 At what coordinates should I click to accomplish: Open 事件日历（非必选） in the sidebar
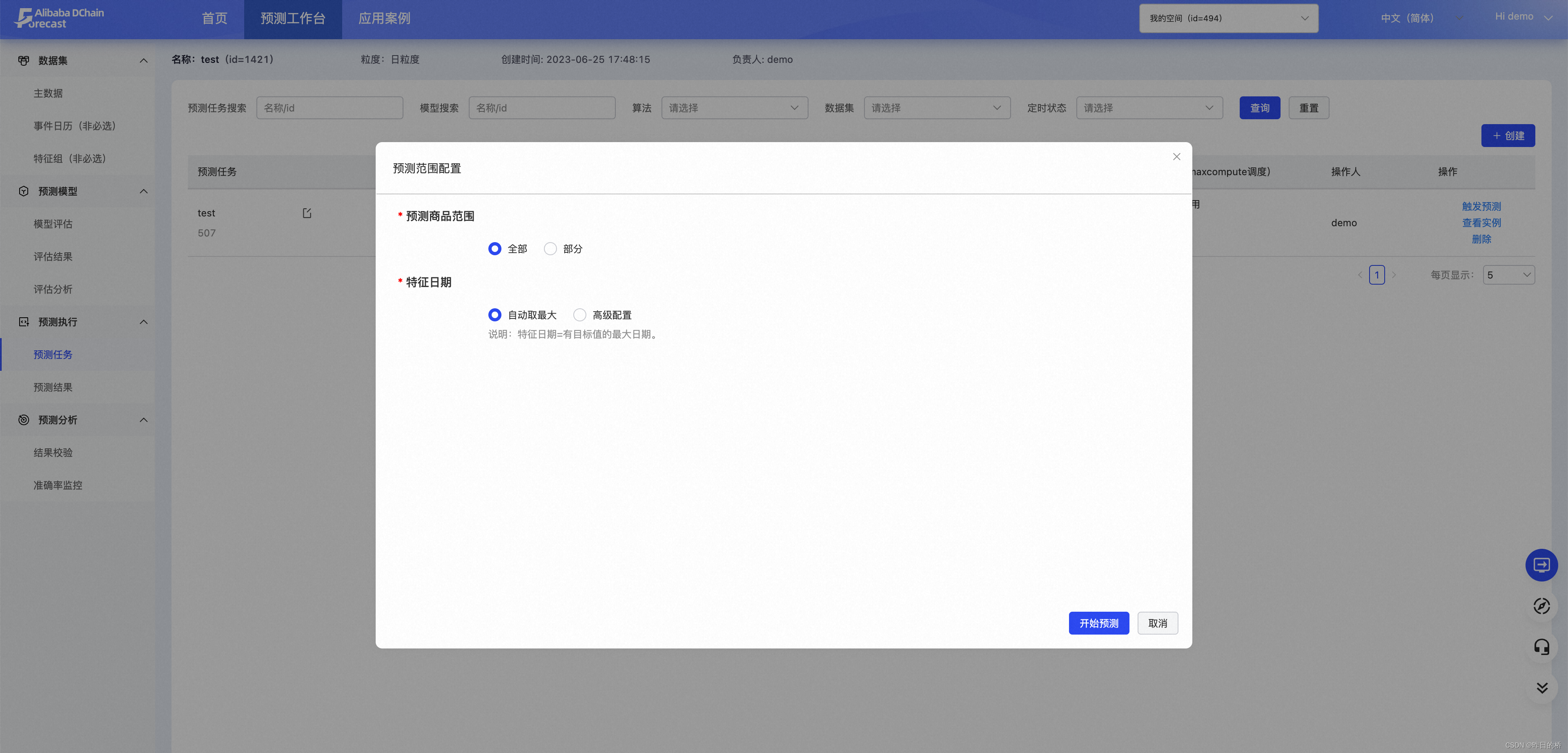[x=77, y=126]
